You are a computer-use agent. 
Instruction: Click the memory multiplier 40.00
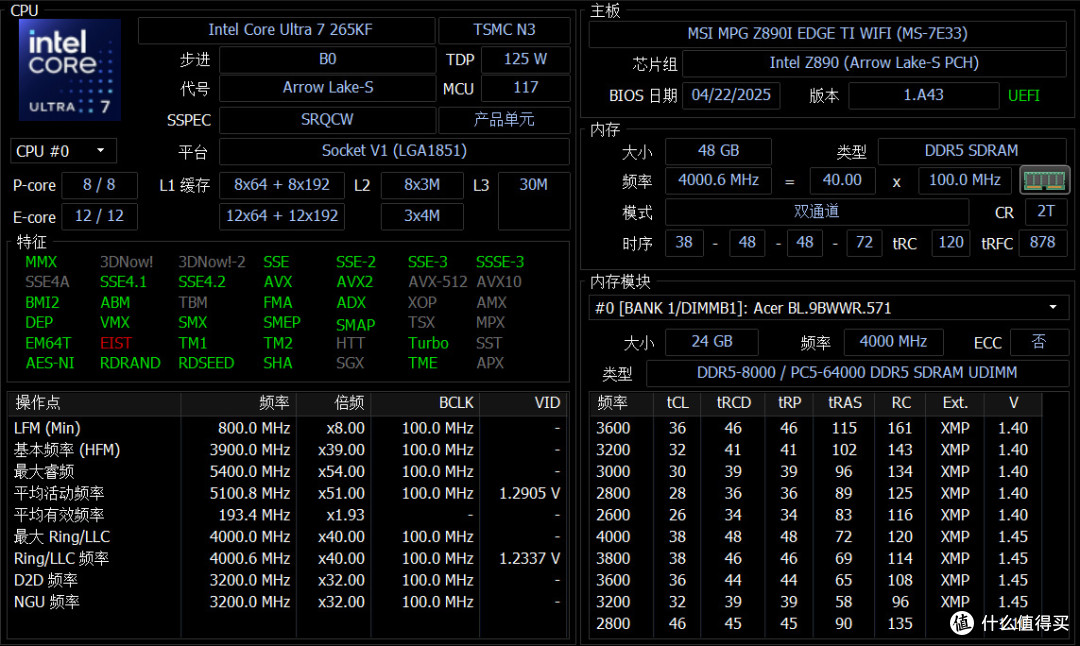(x=842, y=180)
